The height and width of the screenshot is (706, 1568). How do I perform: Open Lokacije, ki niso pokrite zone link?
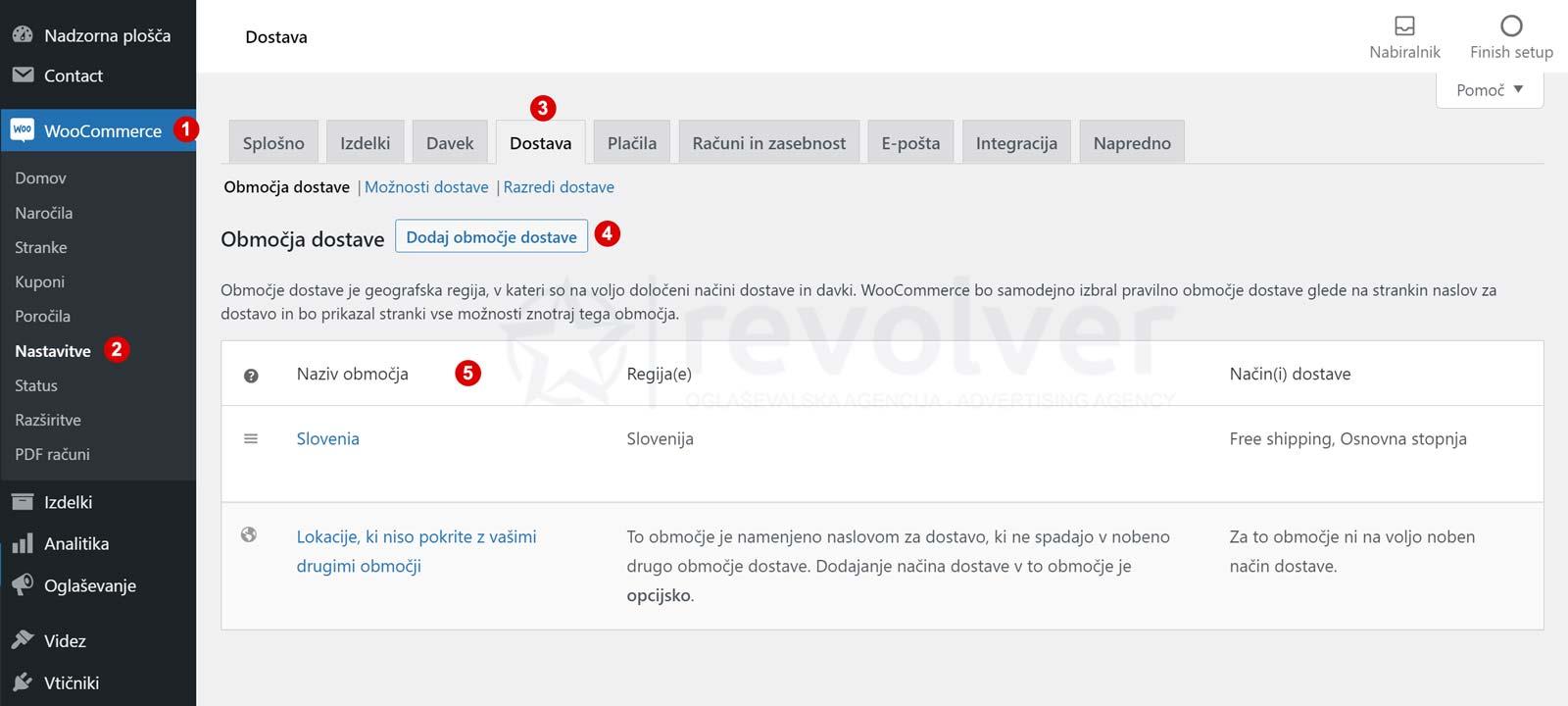point(416,551)
